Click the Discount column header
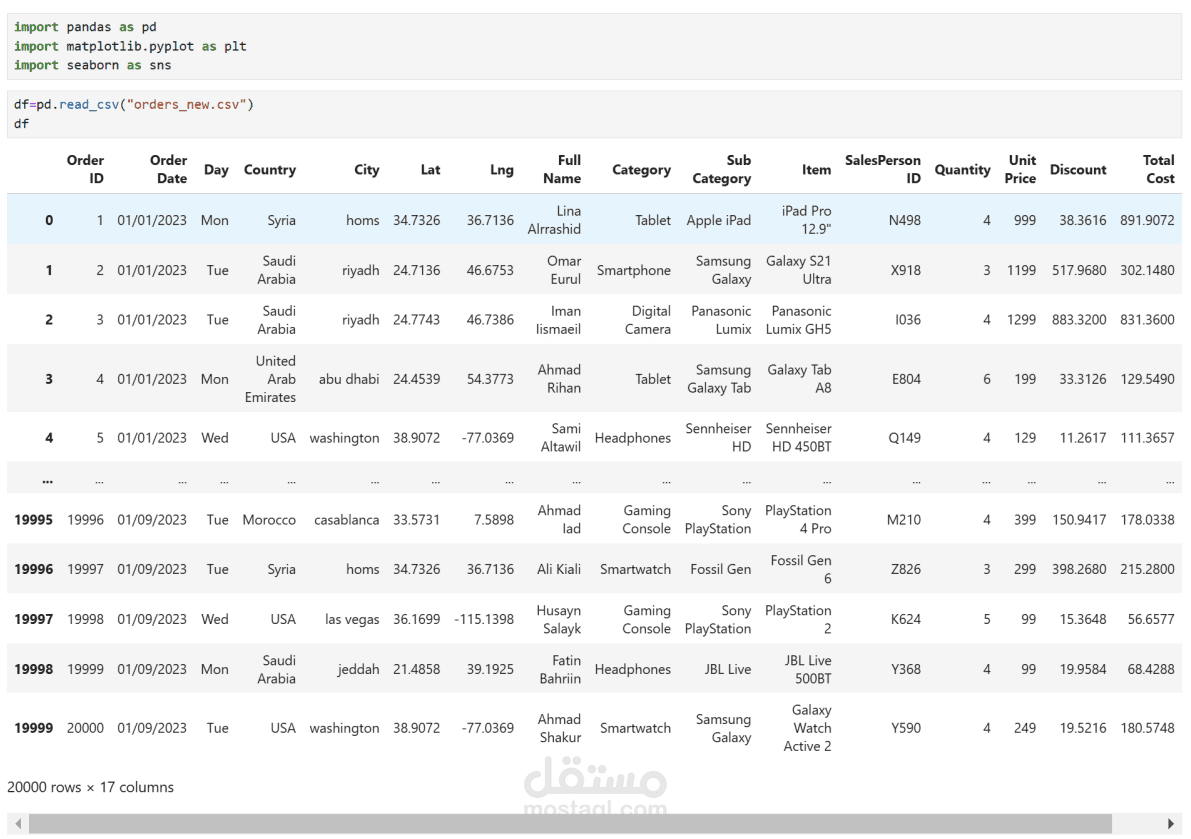1191x839 pixels. pyautogui.click(x=1078, y=169)
